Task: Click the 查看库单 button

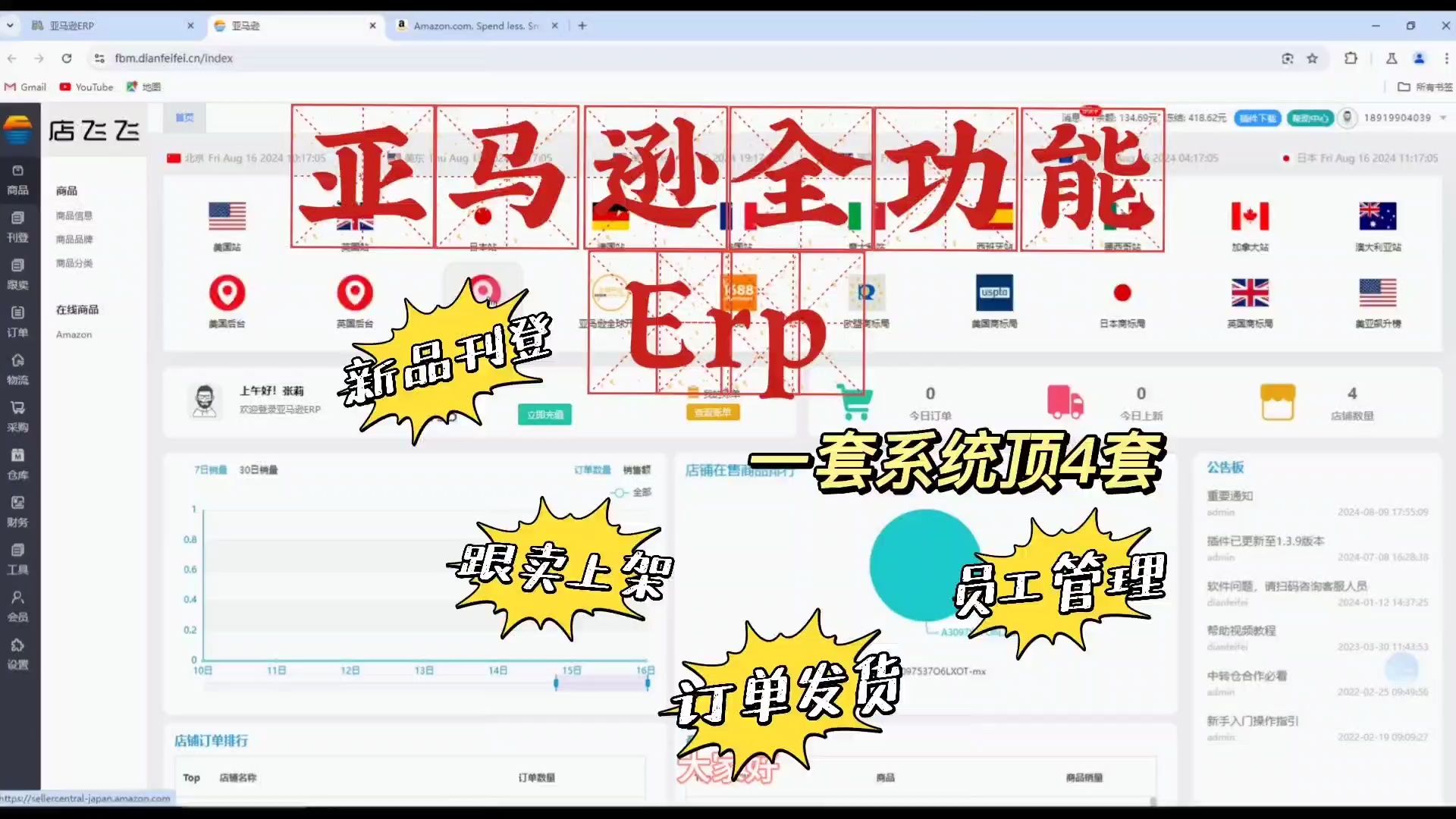Action: click(715, 412)
